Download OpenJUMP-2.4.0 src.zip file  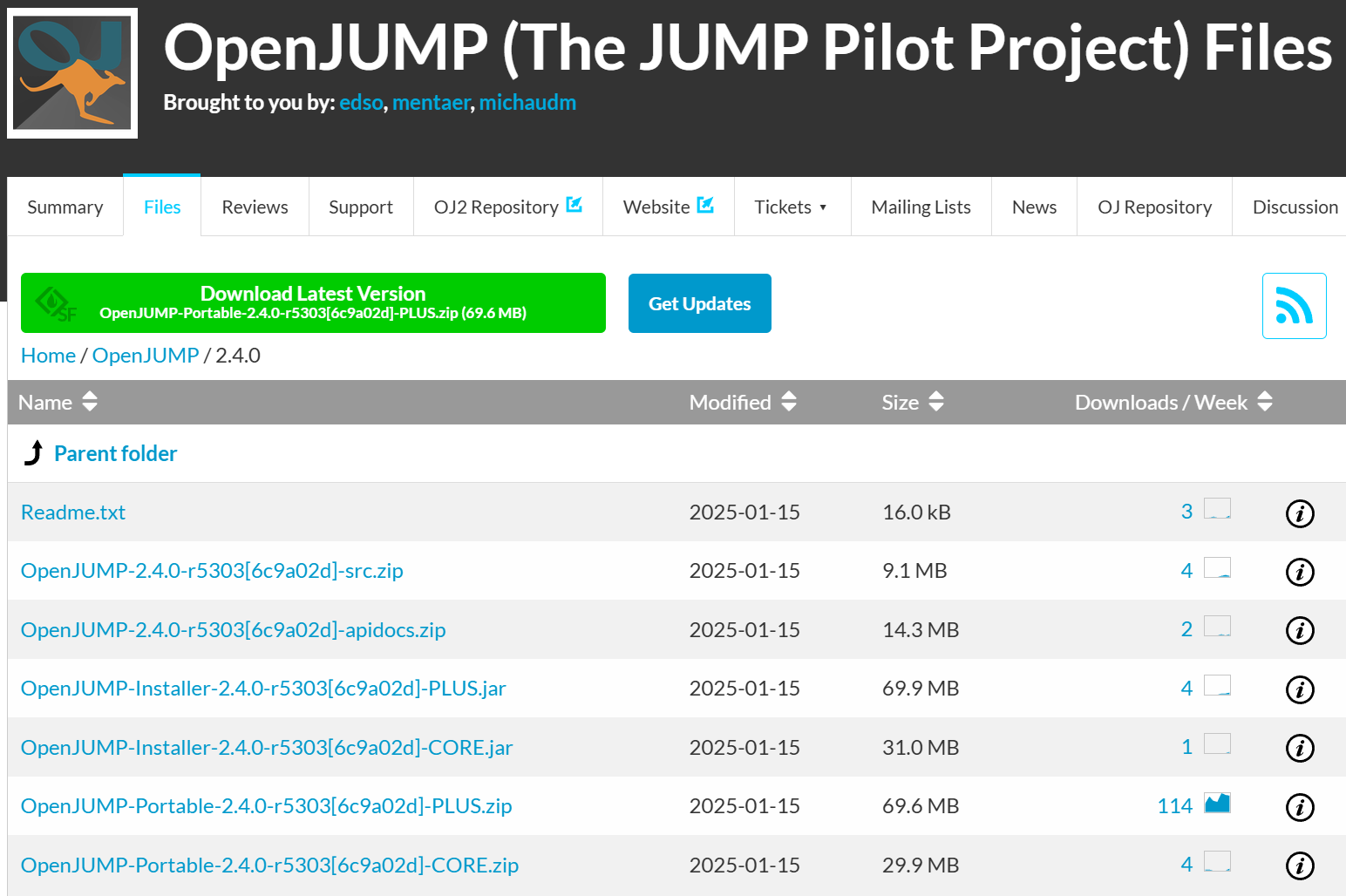(x=212, y=571)
